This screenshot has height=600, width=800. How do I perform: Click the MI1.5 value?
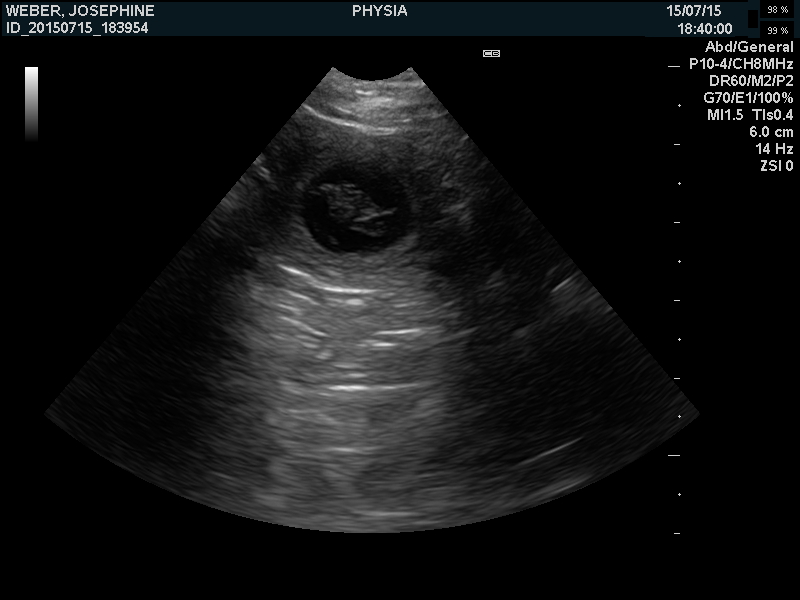(x=725, y=115)
